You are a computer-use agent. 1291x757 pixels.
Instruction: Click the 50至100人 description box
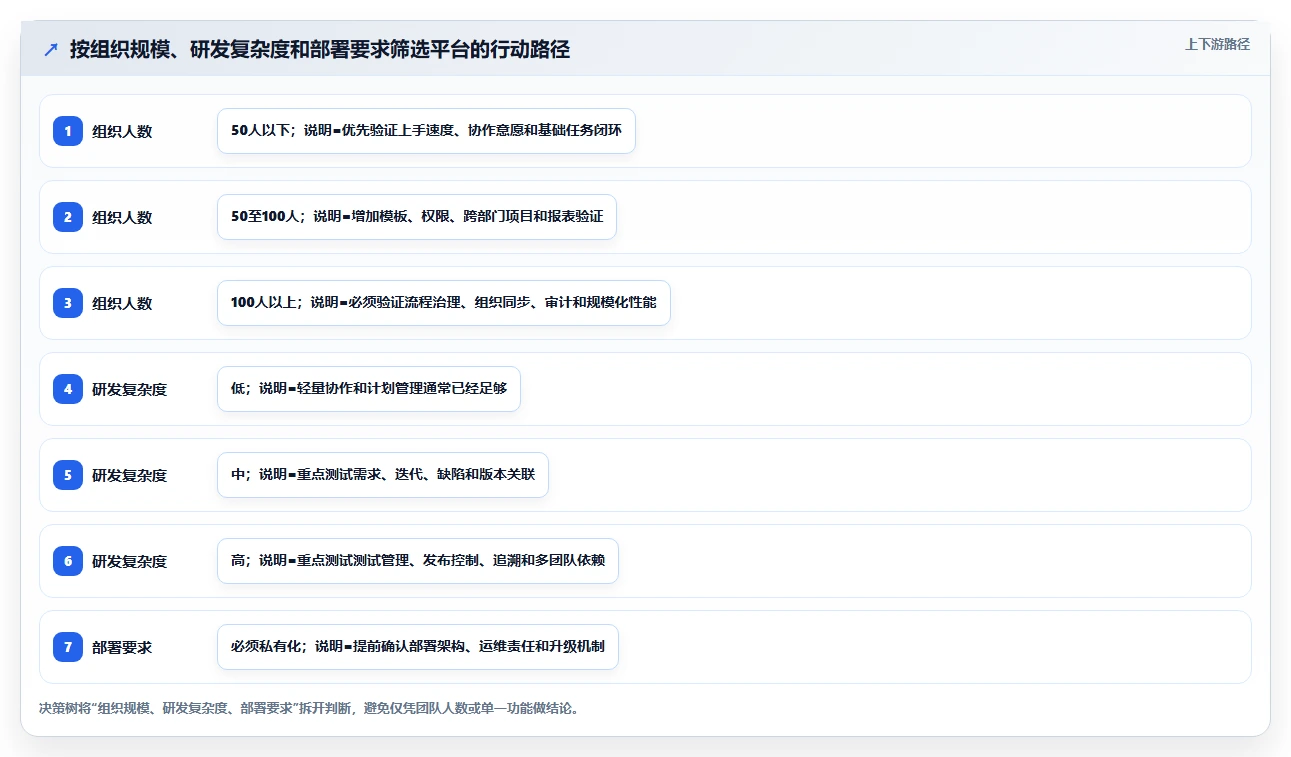tap(417, 217)
